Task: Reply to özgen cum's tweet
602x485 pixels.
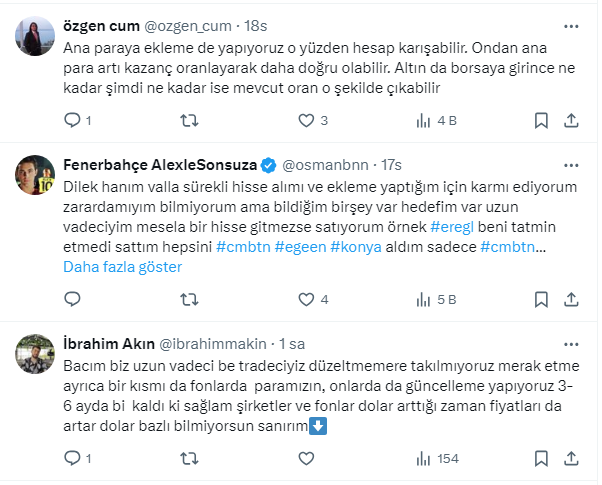Action: (x=72, y=120)
